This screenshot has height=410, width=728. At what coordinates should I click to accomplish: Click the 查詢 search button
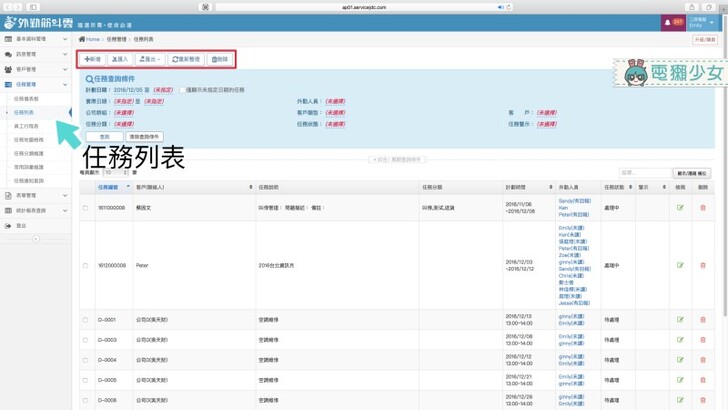point(104,136)
